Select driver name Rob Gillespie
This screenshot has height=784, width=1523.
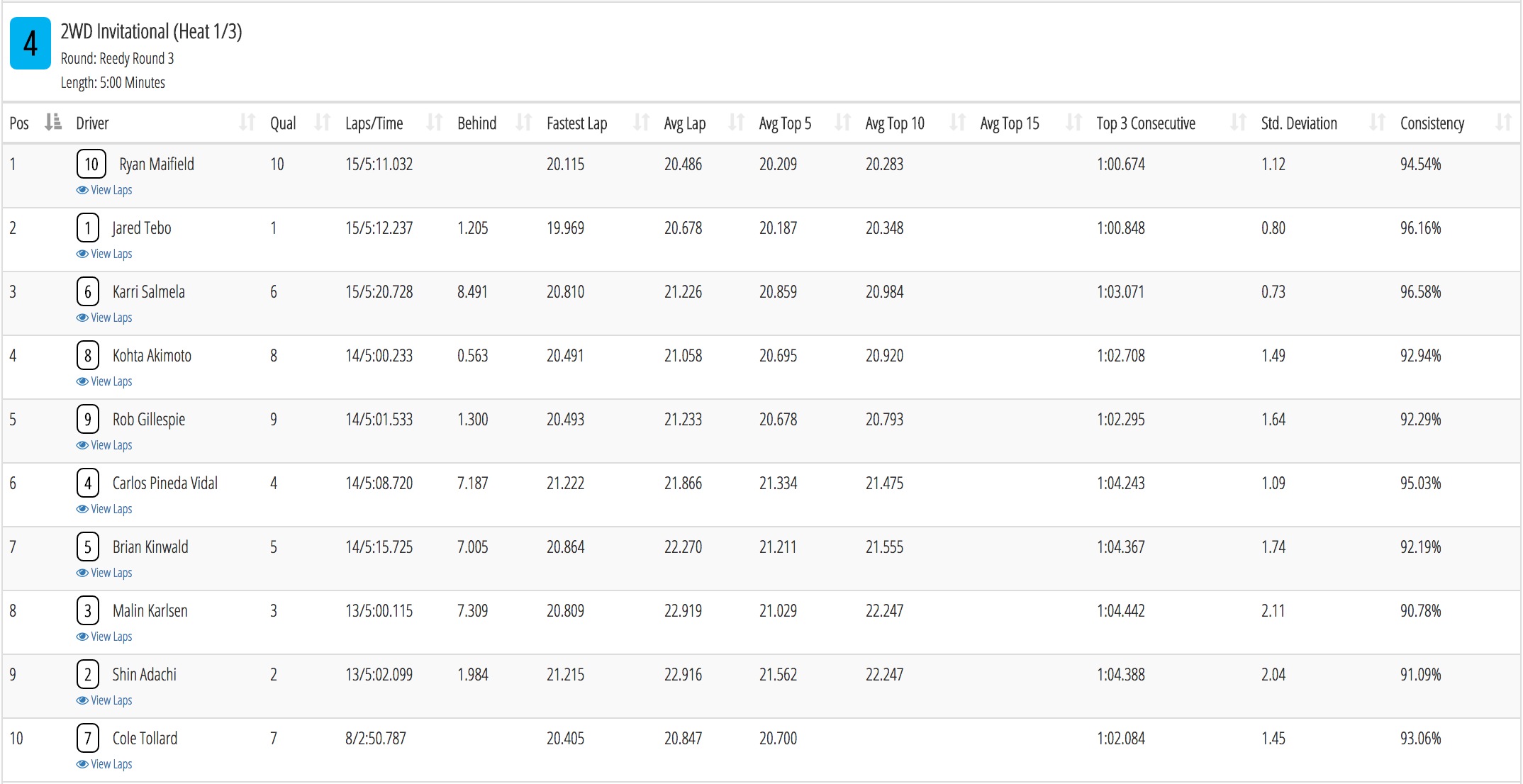pos(149,420)
